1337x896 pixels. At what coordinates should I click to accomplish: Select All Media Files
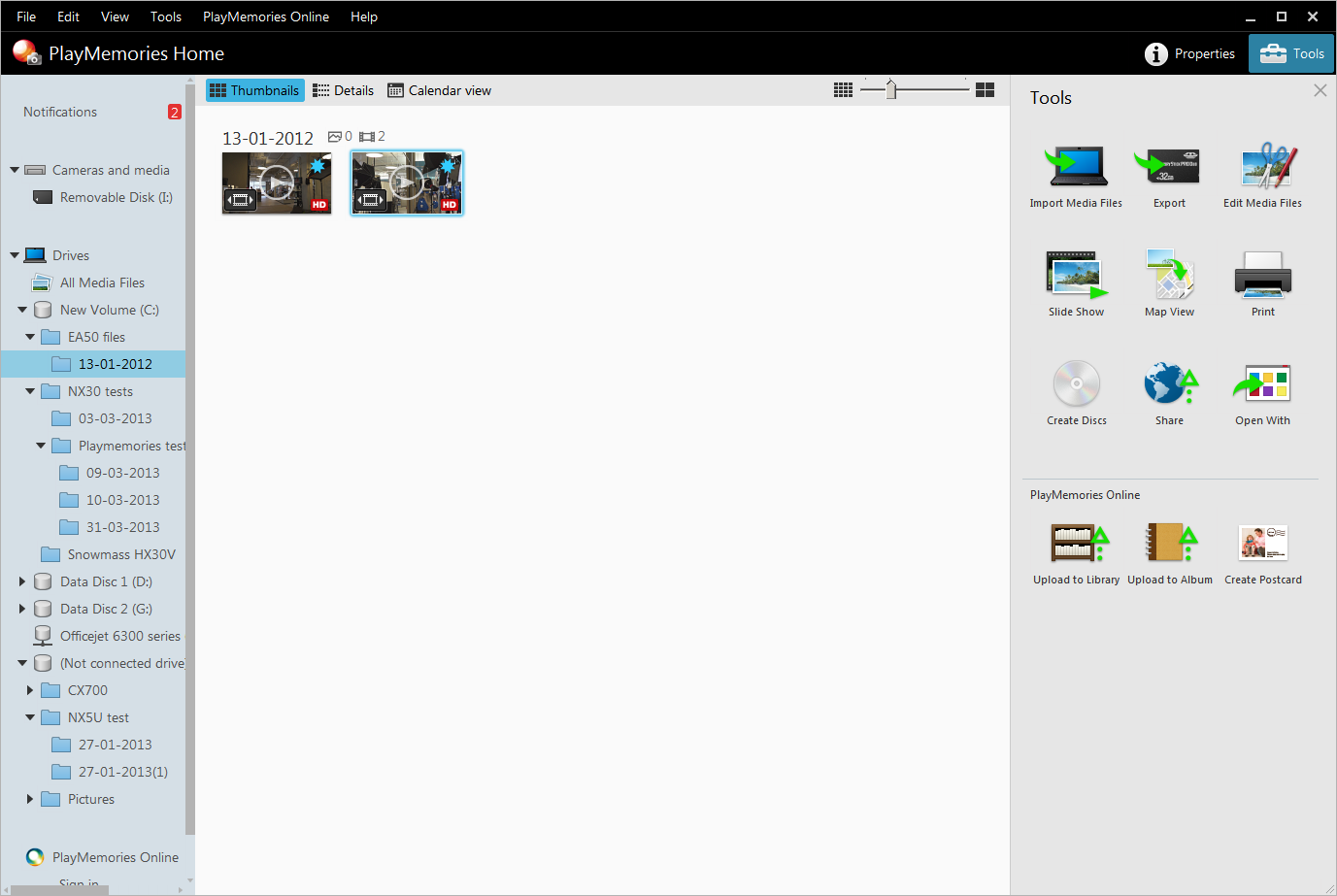[x=89, y=282]
